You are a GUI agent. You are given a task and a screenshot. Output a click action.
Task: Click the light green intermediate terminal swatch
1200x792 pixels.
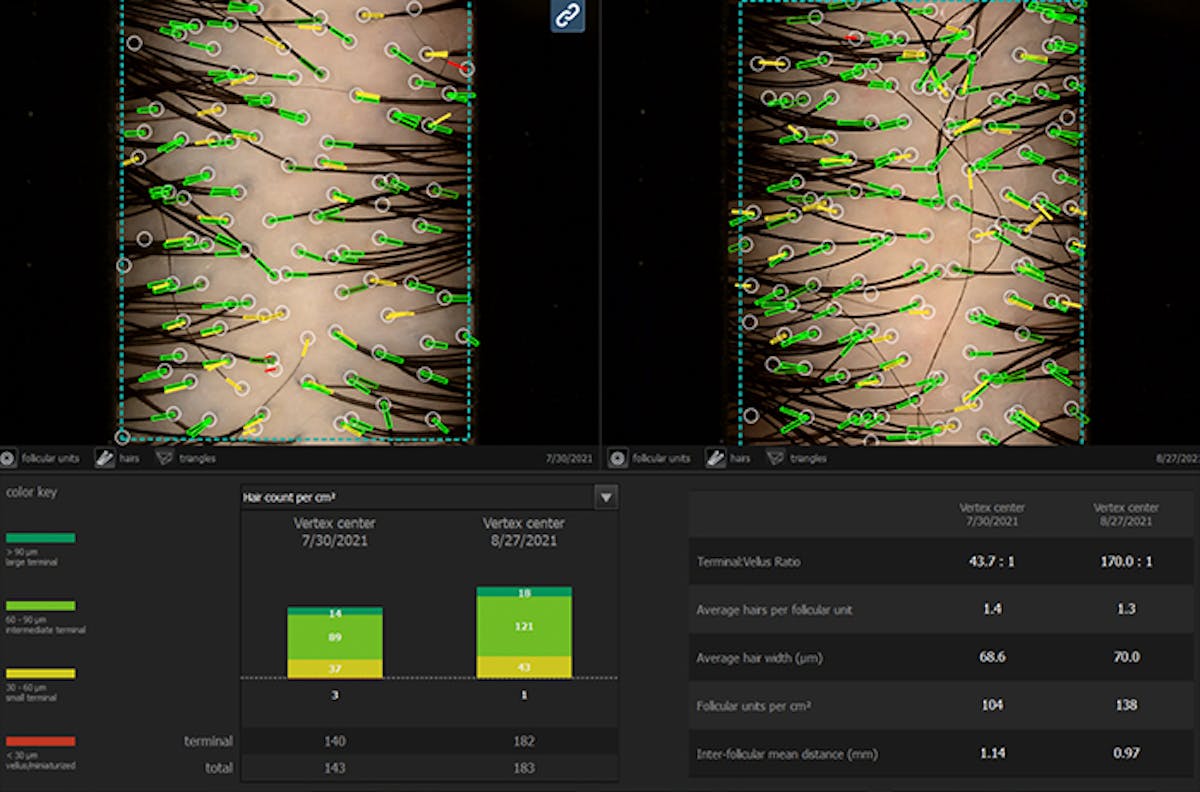[40, 606]
